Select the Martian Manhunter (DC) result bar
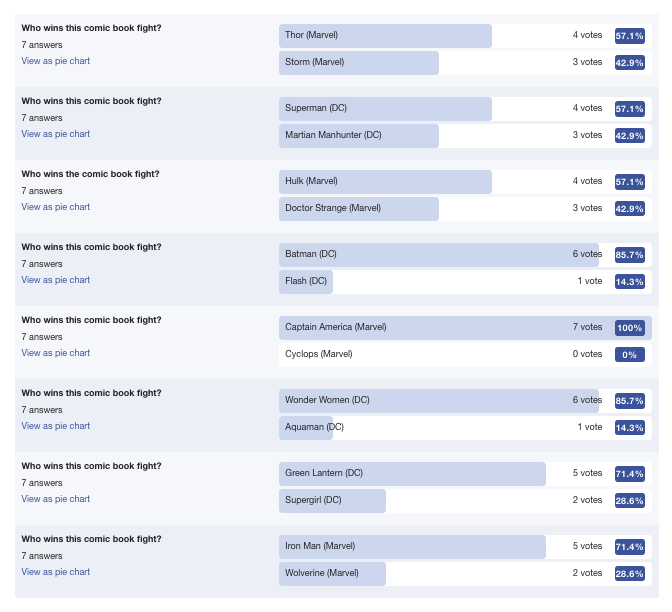This screenshot has height=612, width=672. pos(465,136)
